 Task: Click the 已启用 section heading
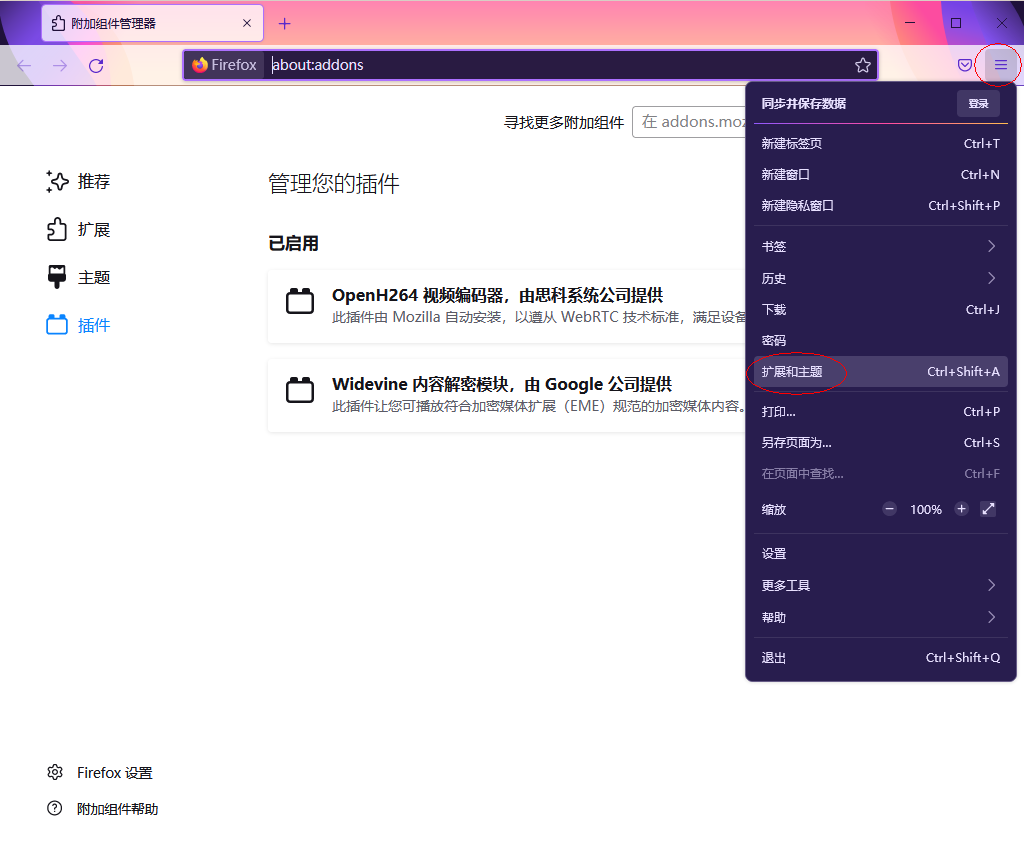coord(293,244)
